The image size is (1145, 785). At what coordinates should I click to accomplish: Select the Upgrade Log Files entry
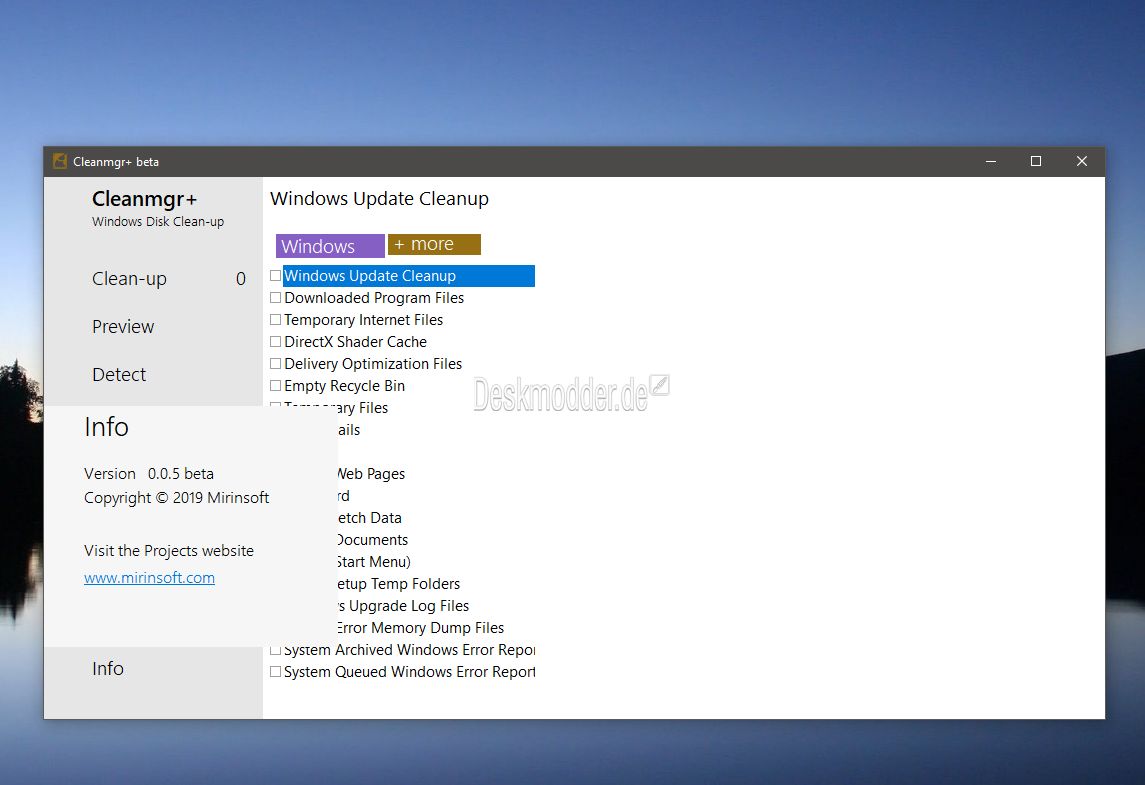(403, 606)
